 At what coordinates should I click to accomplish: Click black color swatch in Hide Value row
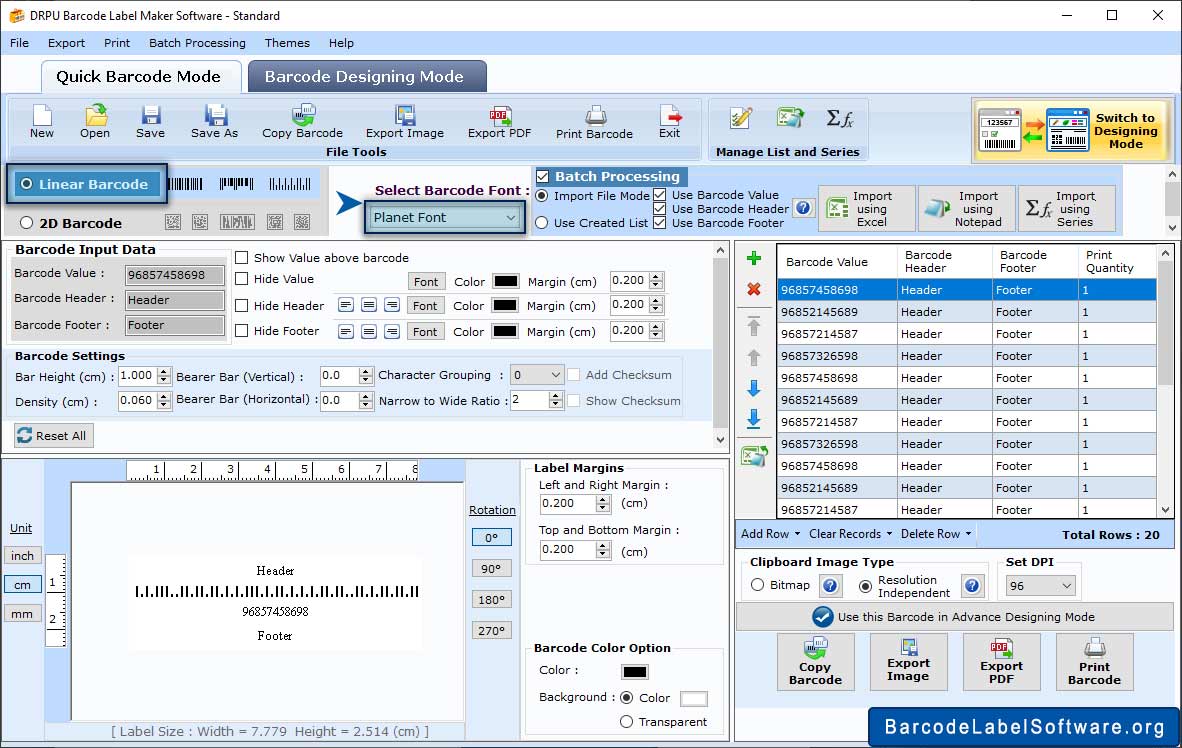505,281
